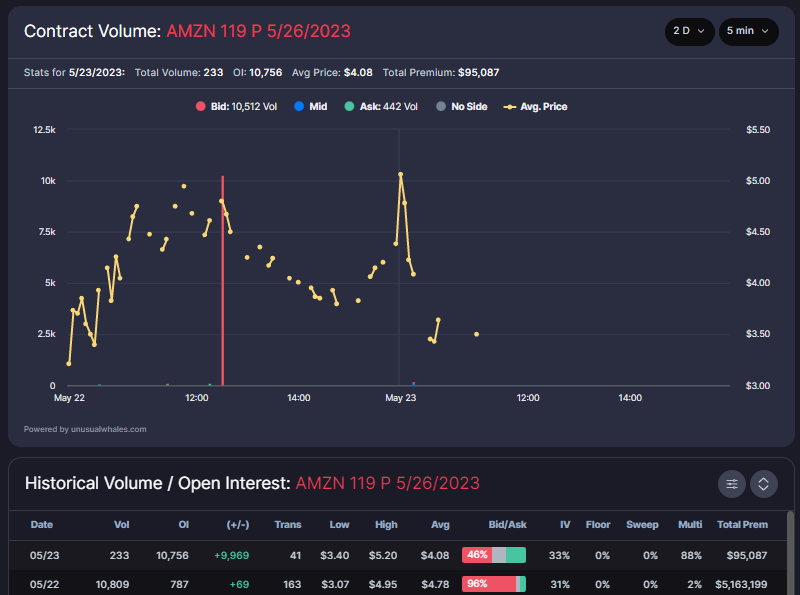Select the 05/23 date cell
The image size is (800, 595).
44,555
